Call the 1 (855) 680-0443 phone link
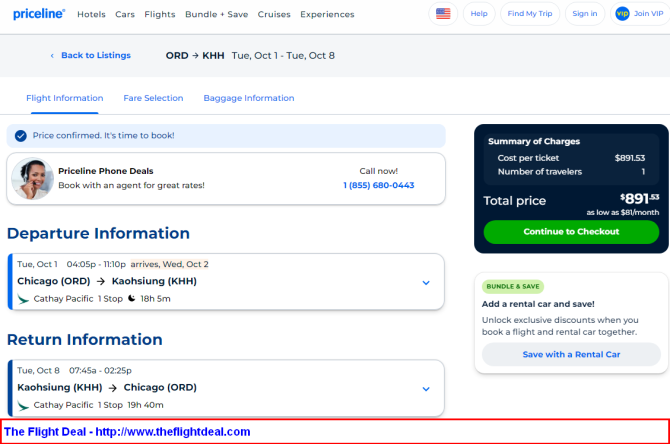The width and height of the screenshot is (670, 444). [x=378, y=185]
